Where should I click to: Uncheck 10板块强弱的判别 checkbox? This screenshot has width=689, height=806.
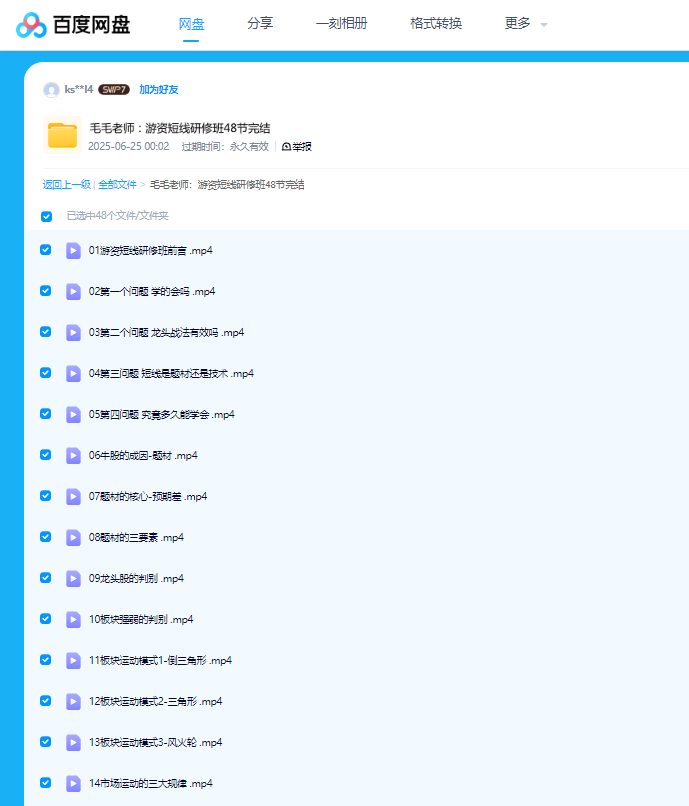(x=46, y=618)
